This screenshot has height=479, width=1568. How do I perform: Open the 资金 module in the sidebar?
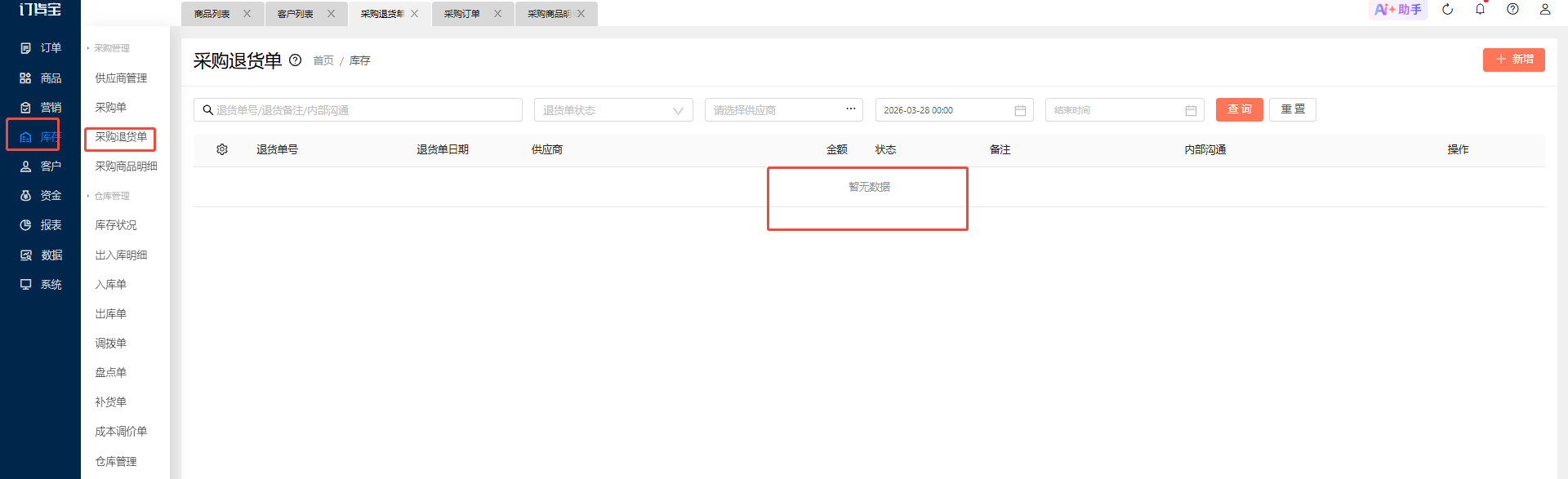pyautogui.click(x=41, y=196)
